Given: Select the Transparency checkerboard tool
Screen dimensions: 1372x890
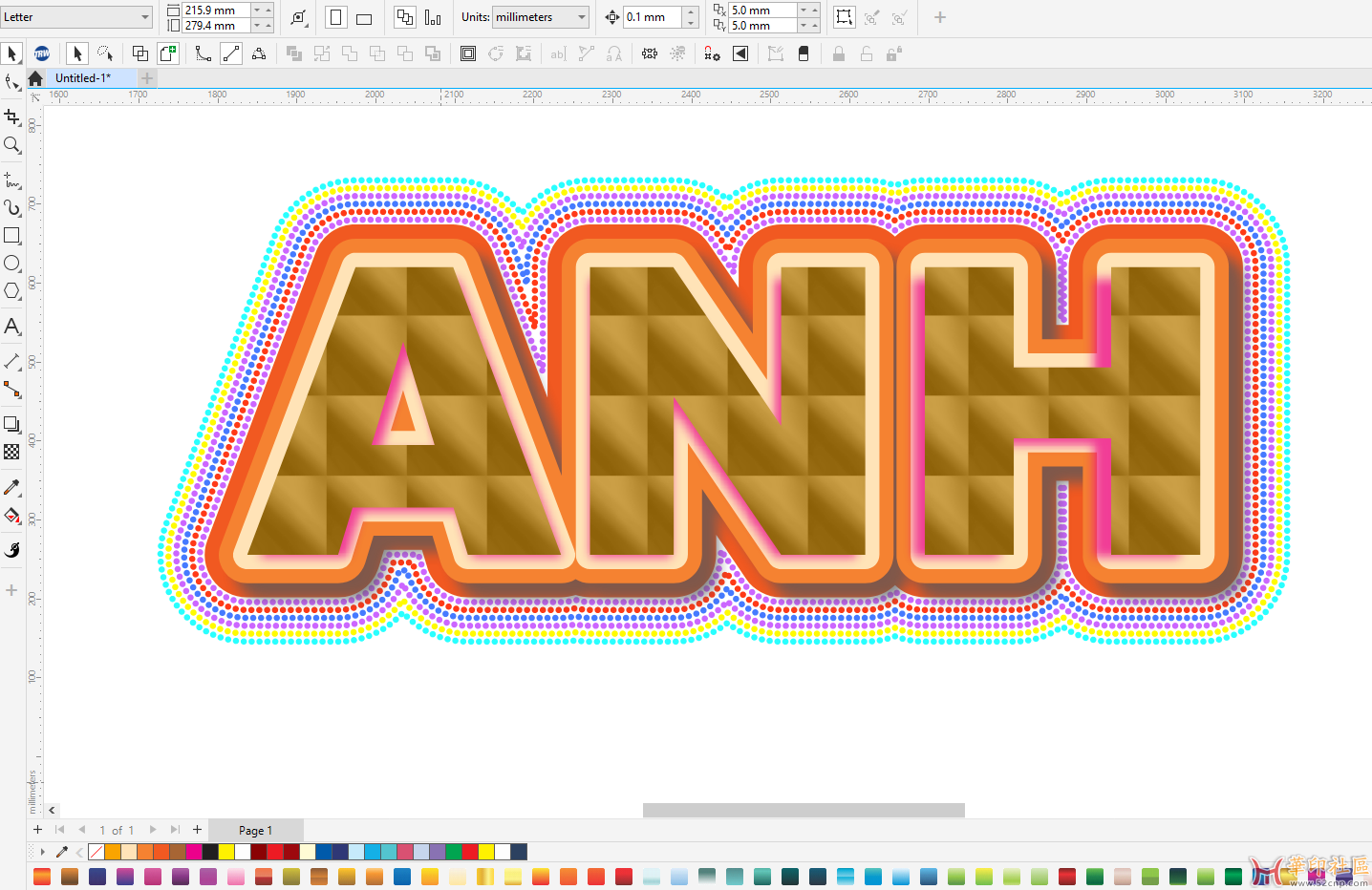Looking at the screenshot, I should coord(11,452).
